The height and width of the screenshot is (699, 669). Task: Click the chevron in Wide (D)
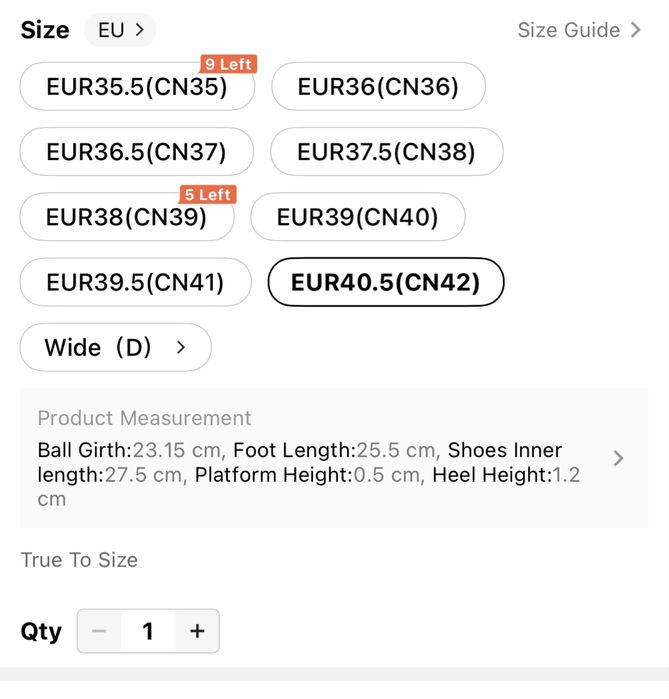pyautogui.click(x=181, y=347)
